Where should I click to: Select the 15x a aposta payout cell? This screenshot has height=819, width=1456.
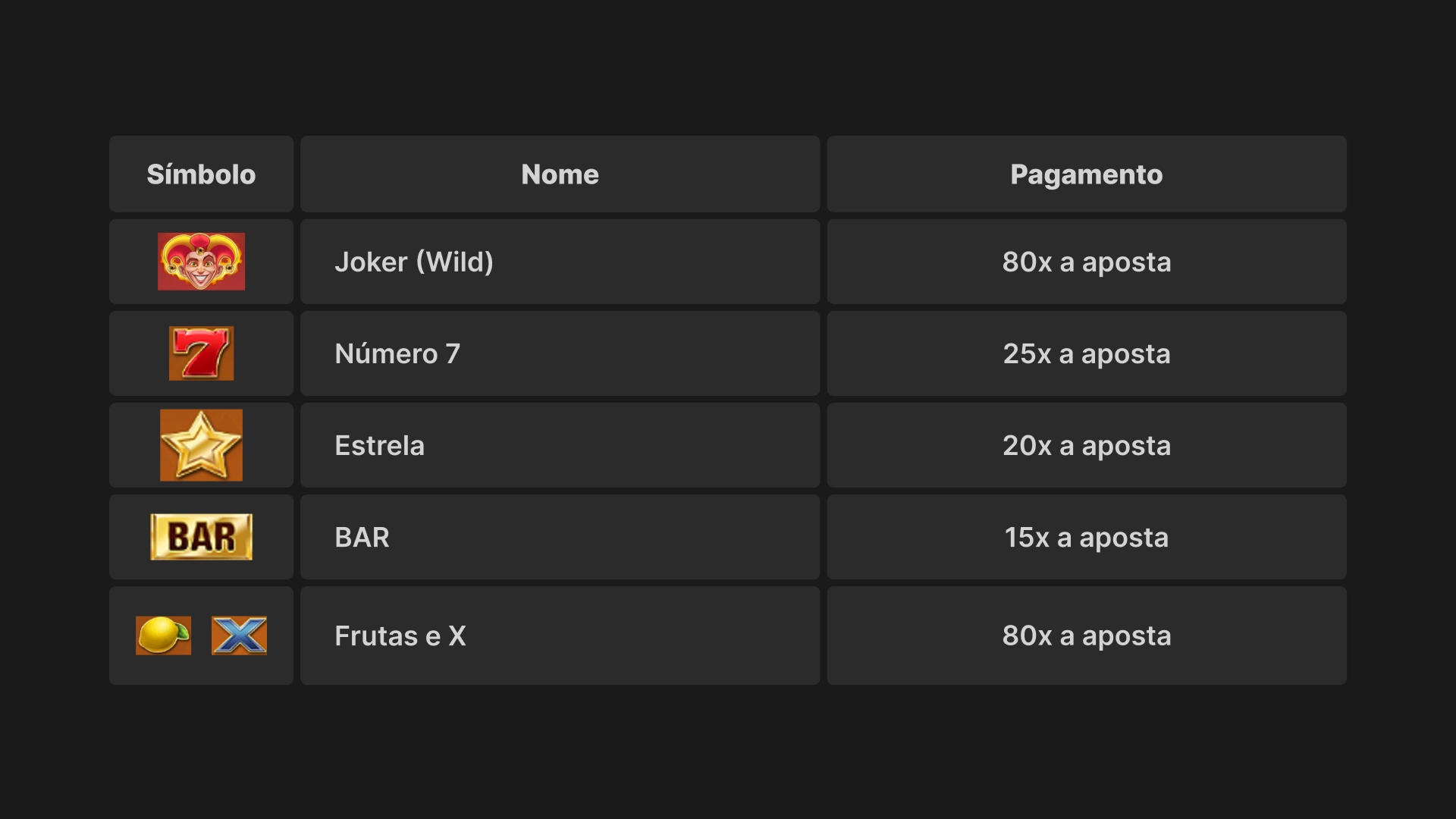click(1086, 537)
